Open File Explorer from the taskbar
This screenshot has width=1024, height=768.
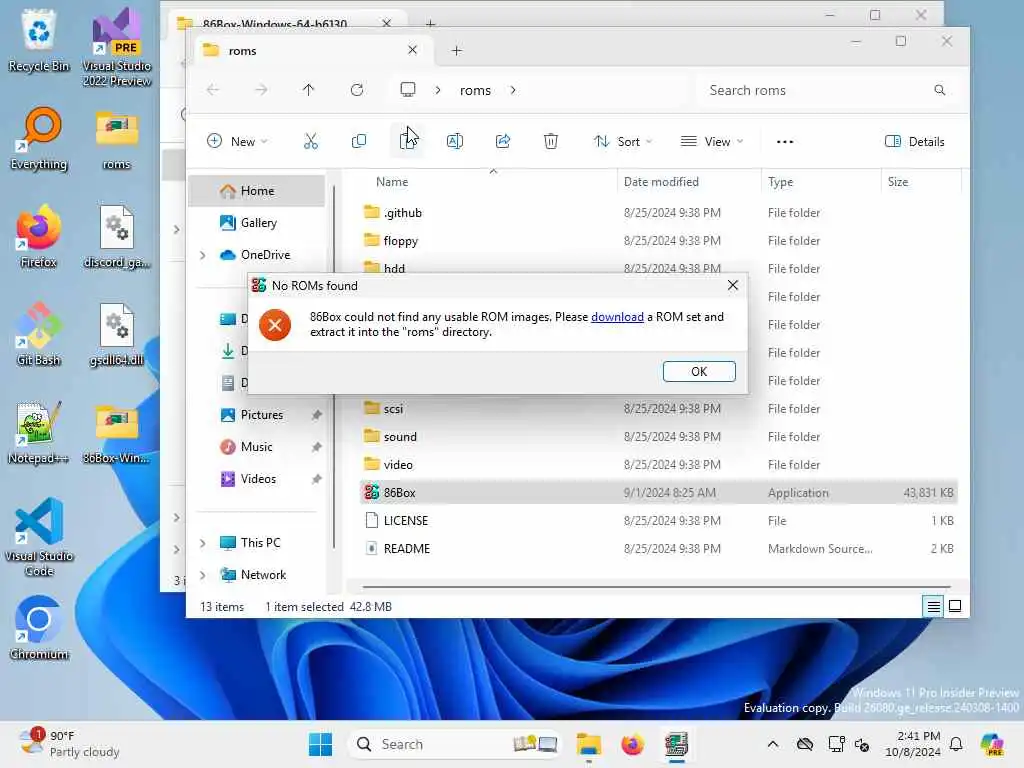point(589,744)
